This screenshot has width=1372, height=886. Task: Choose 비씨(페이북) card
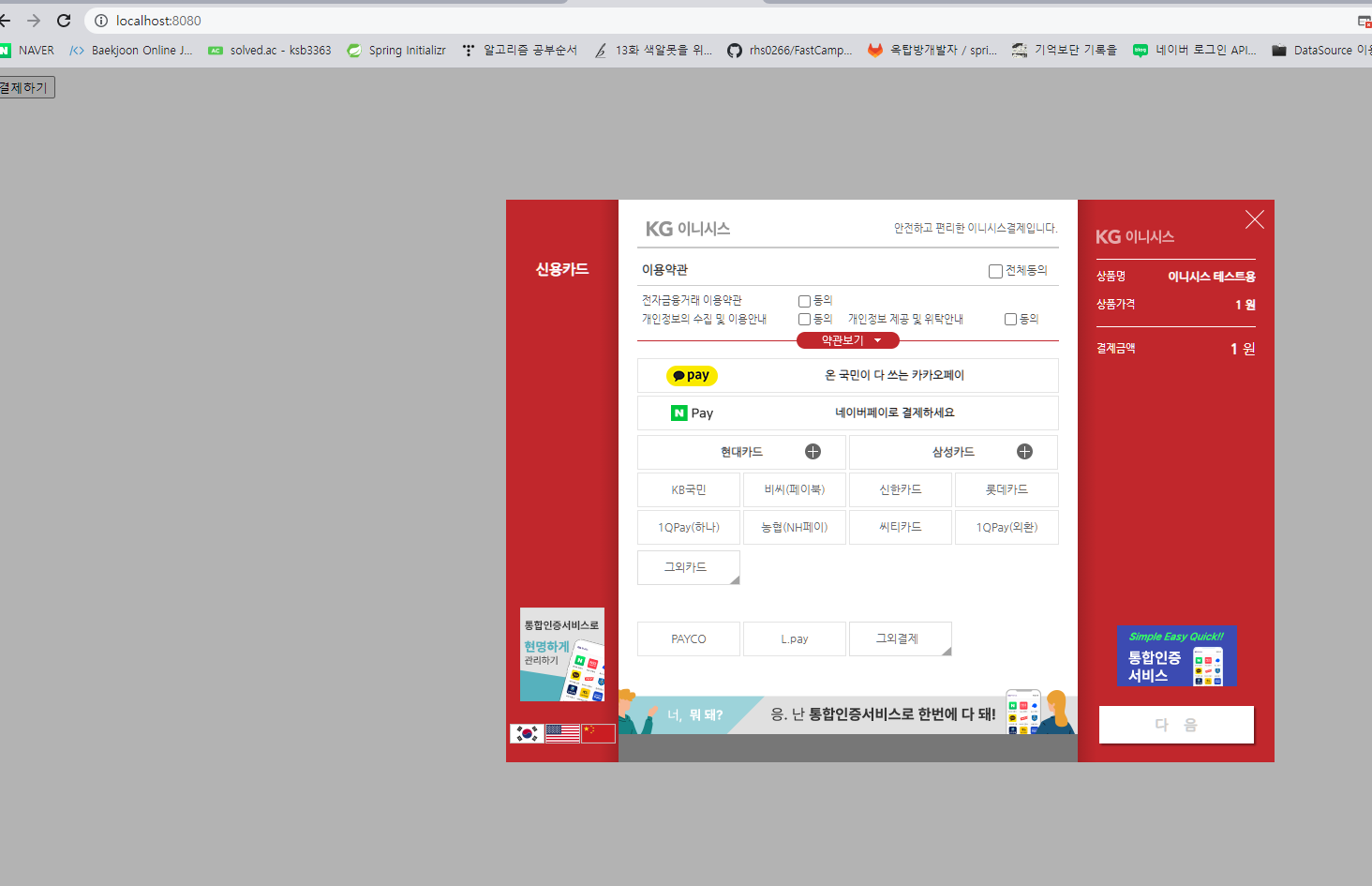[795, 489]
